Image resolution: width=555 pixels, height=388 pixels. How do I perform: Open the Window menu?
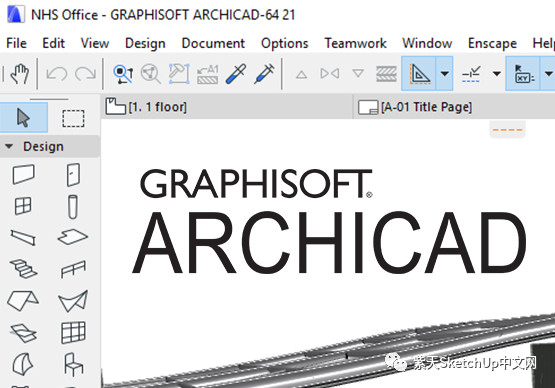tap(427, 43)
